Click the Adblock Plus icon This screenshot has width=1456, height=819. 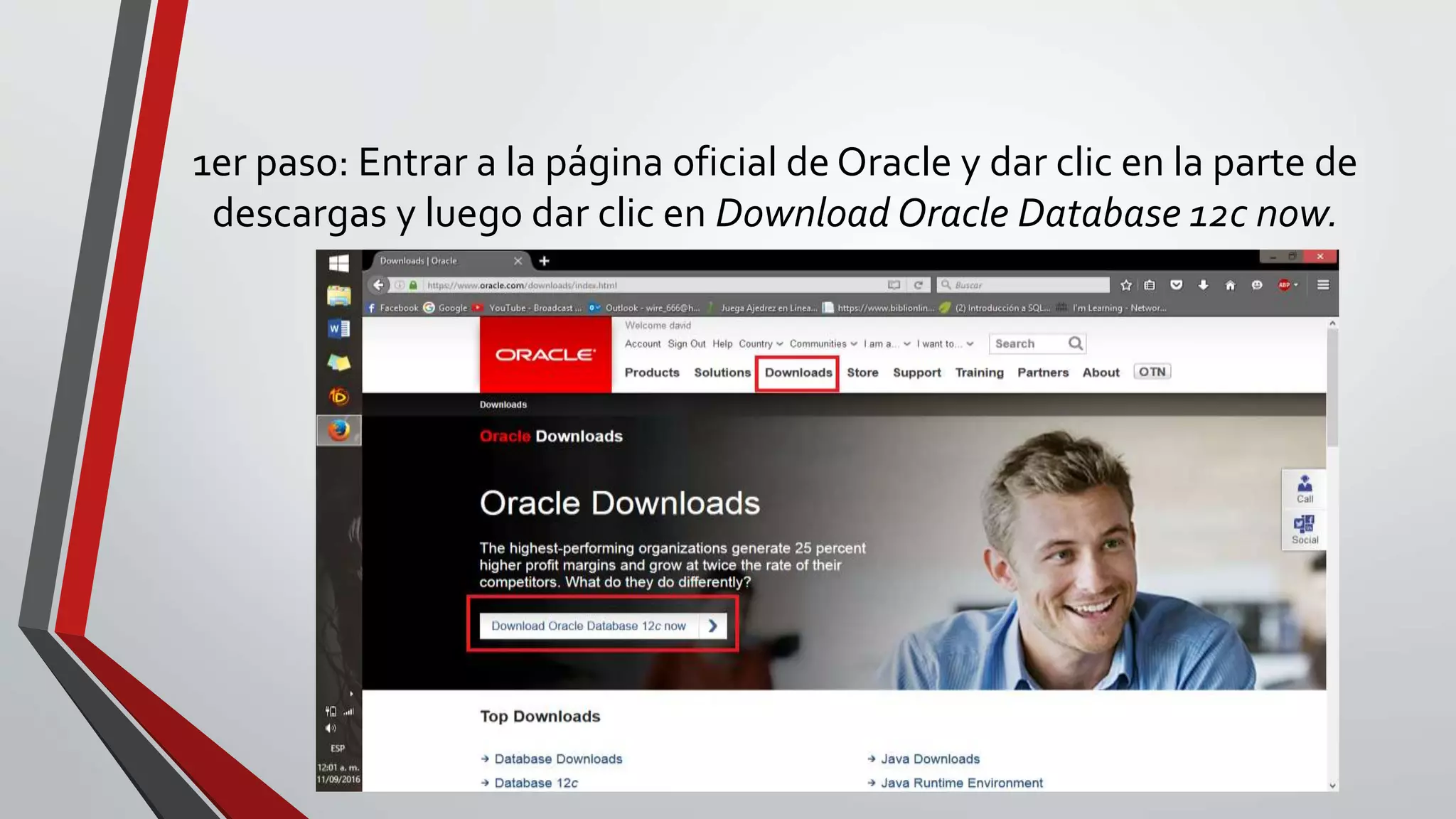(1284, 285)
